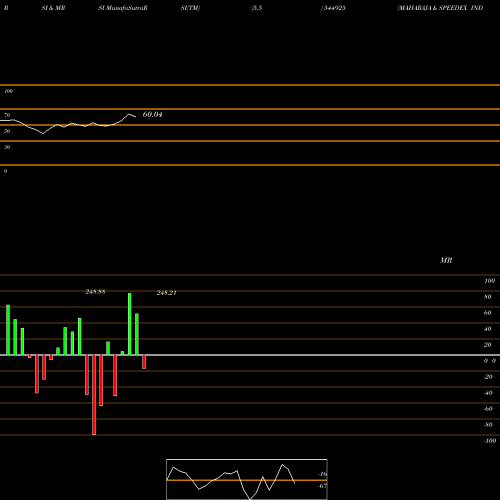Click the SI MunafaSutraR header text
Image resolution: width=500 pixels, height=500 pixels.
123,8
